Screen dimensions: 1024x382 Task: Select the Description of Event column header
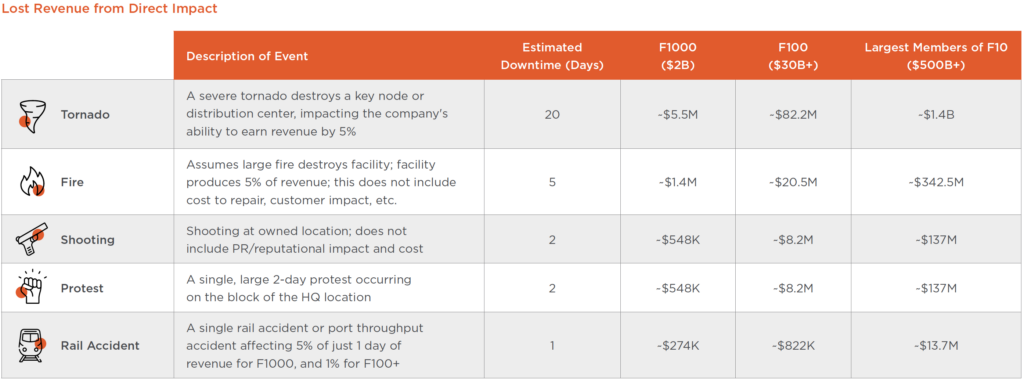tap(247, 56)
